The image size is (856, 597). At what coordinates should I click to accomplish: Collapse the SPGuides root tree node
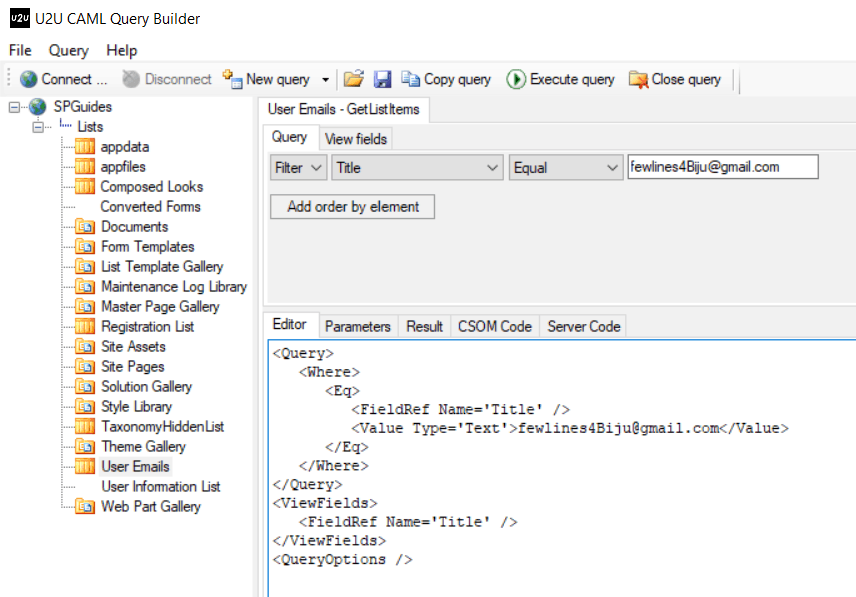pos(15,107)
